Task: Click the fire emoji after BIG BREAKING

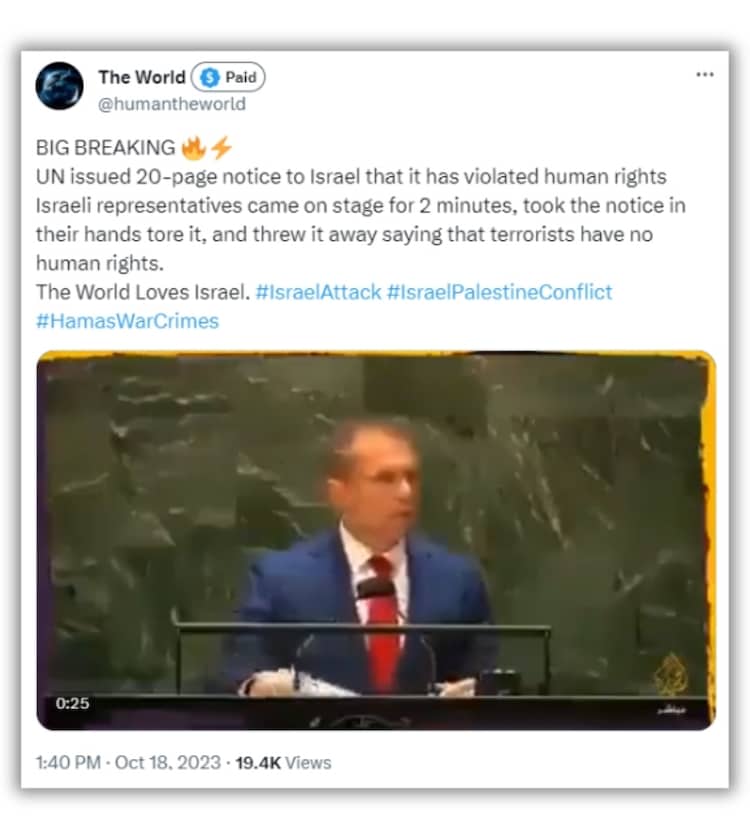Action: tap(193, 148)
